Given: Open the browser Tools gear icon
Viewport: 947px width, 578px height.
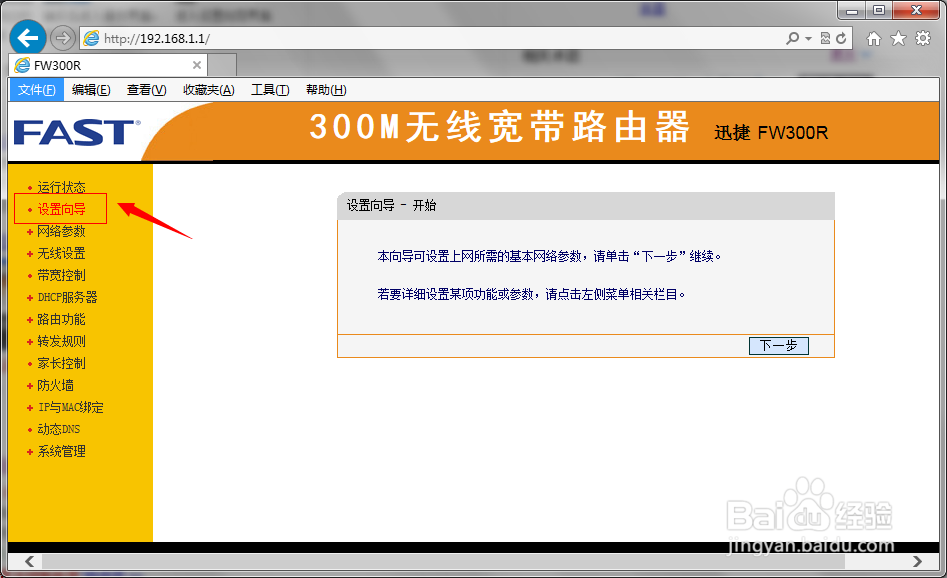Looking at the screenshot, I should click(923, 39).
